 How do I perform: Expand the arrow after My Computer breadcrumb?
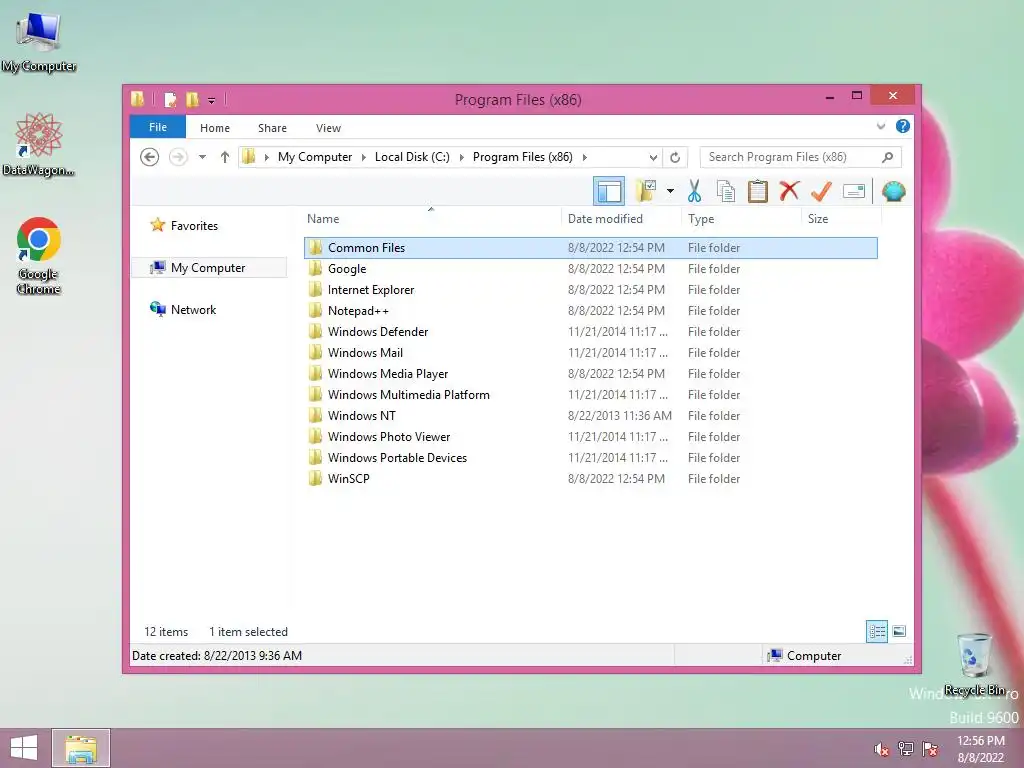point(364,157)
